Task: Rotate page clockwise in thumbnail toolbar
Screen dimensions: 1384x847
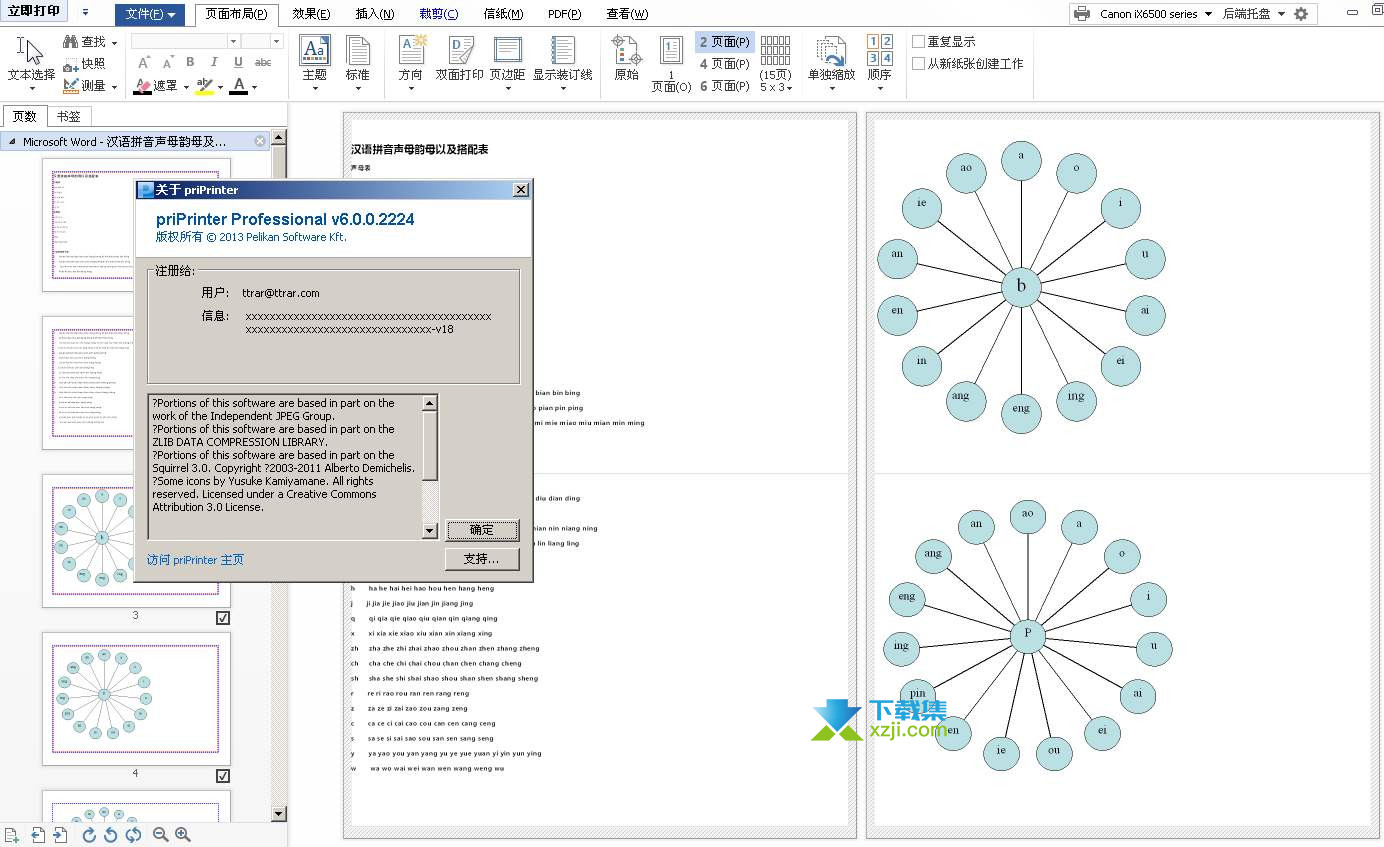Action: 89,835
